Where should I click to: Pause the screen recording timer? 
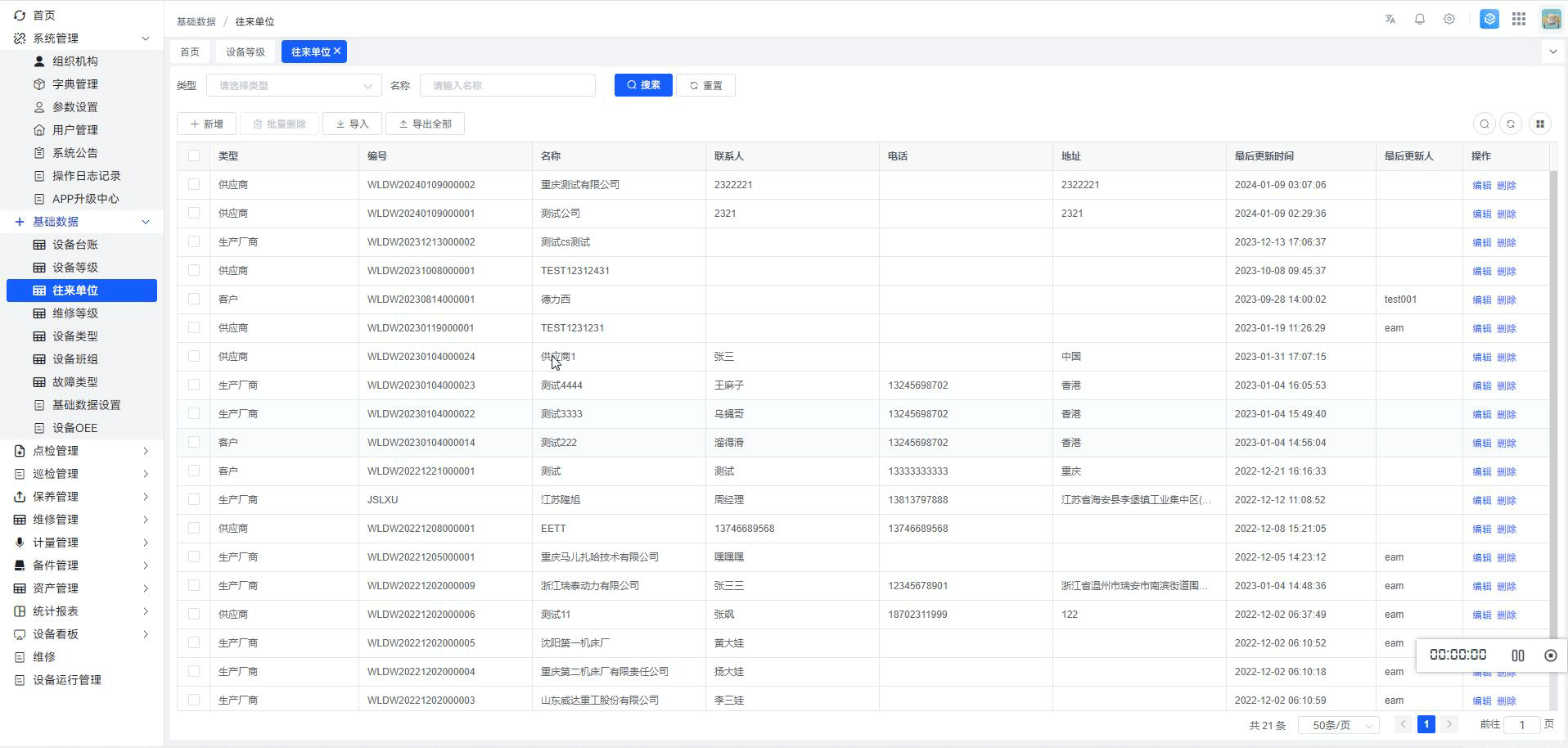click(x=1518, y=656)
